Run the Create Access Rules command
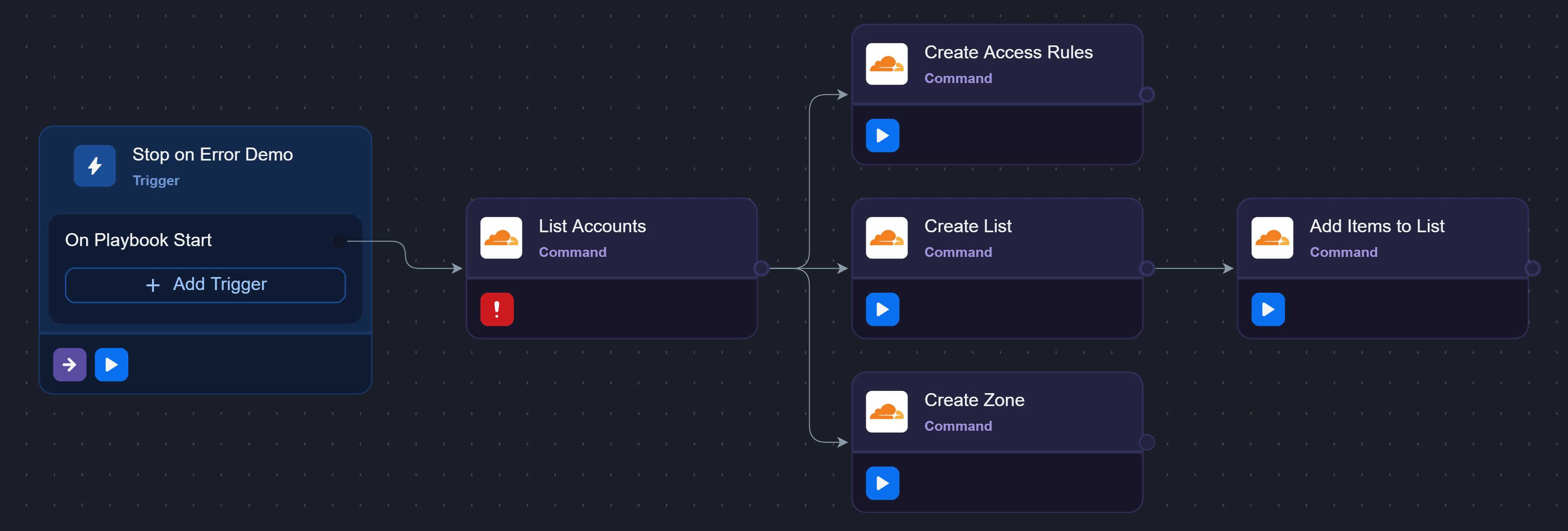This screenshot has width=1568, height=531. 882,135
